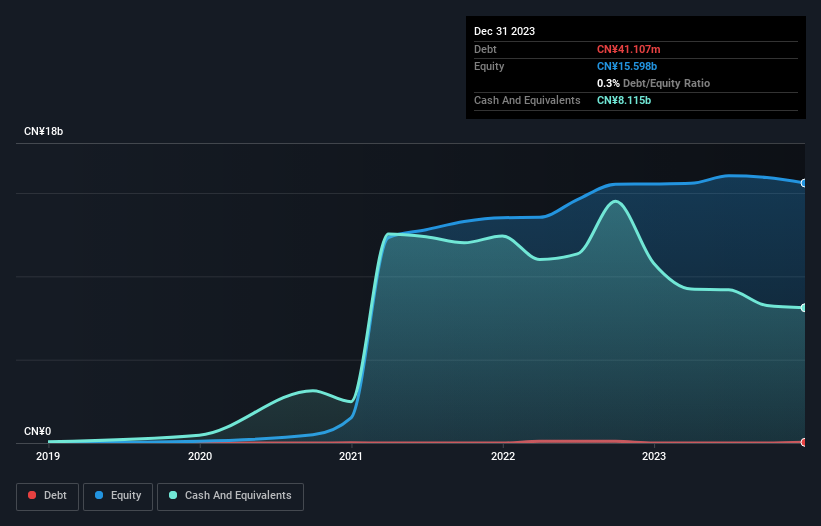Click Cash And Equivalents label in tooltip
This screenshot has width=821, height=526.
pos(527,100)
